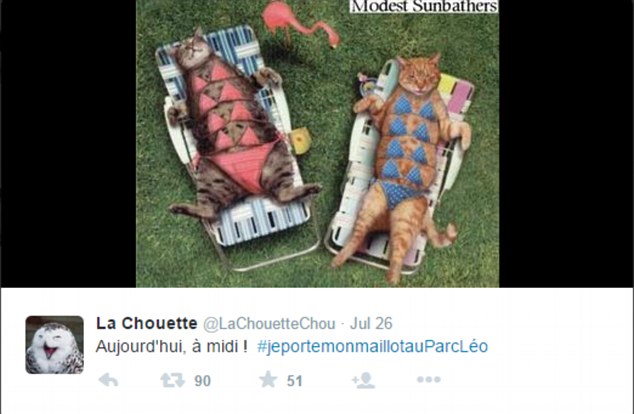The image size is (634, 414).
Task: Click the tweet text Aujourd'hui, à midi
Action: 171,346
